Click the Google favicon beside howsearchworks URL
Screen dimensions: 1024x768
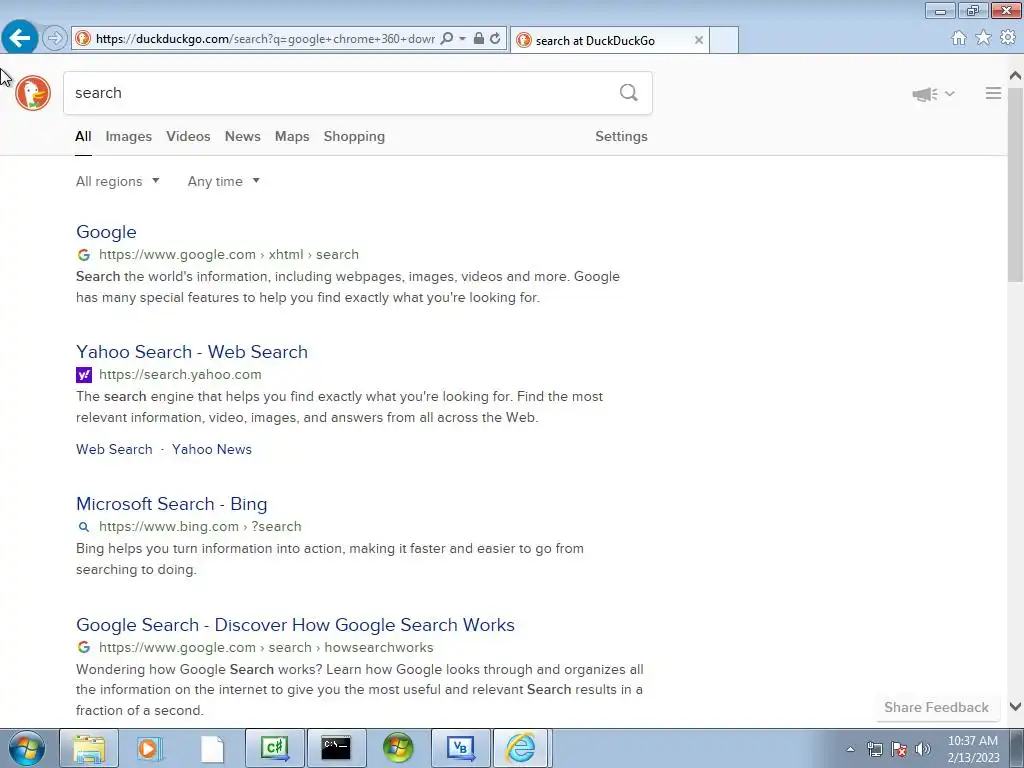(x=84, y=647)
